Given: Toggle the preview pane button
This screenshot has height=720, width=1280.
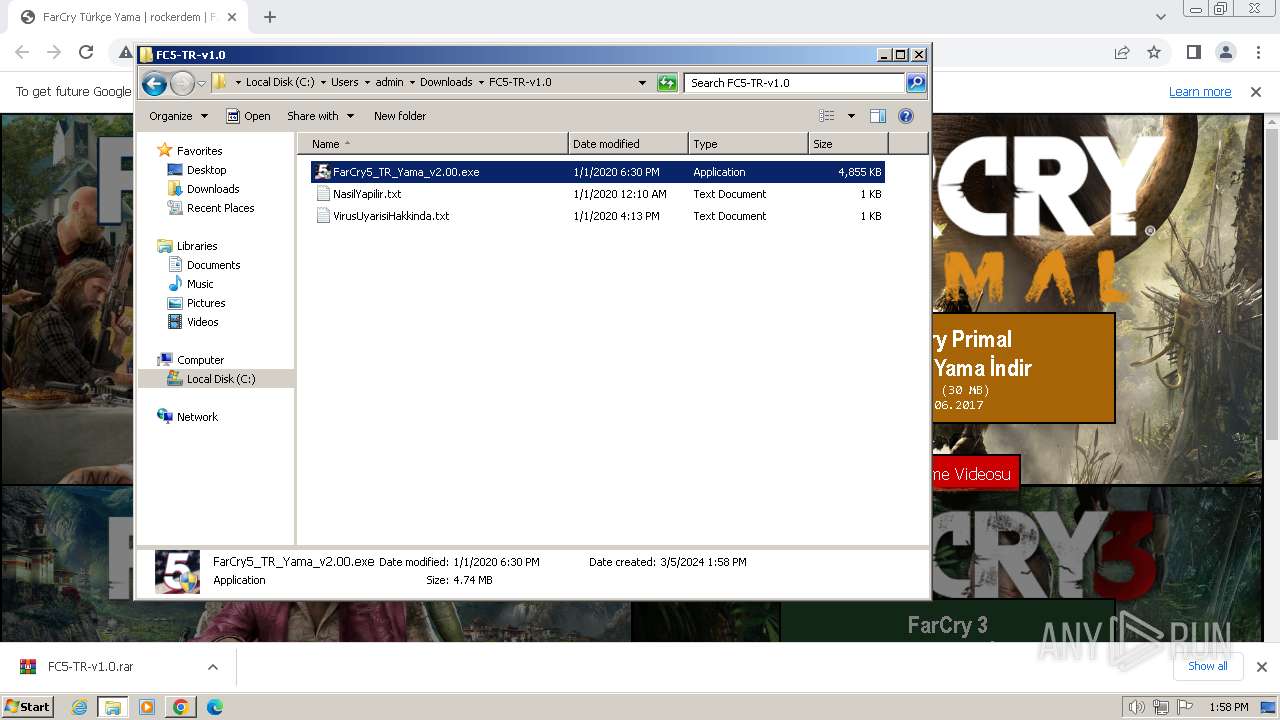Looking at the screenshot, I should coord(878,116).
